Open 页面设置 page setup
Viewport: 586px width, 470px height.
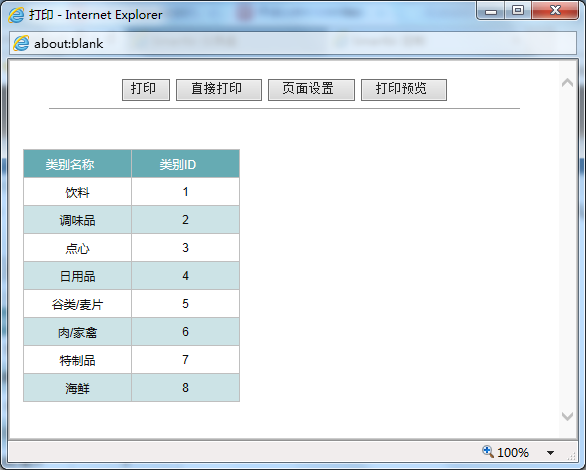(311, 90)
